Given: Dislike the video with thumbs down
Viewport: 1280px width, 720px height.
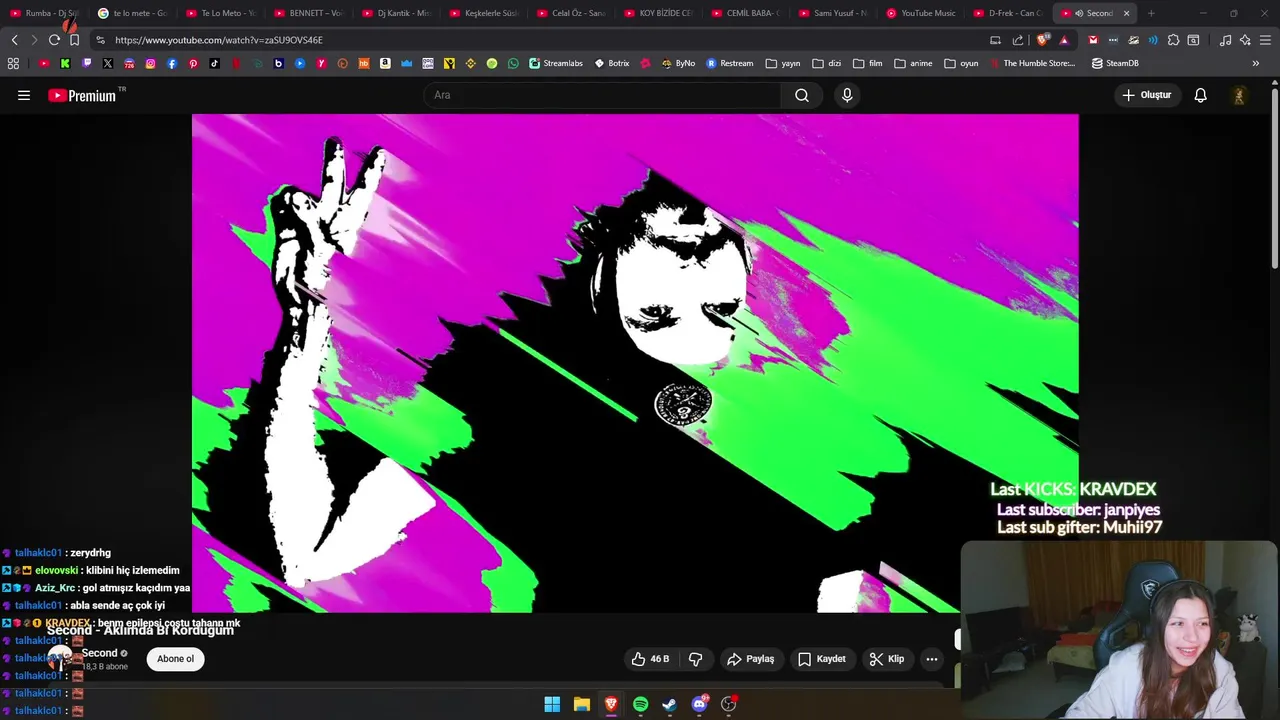Looking at the screenshot, I should click(696, 659).
